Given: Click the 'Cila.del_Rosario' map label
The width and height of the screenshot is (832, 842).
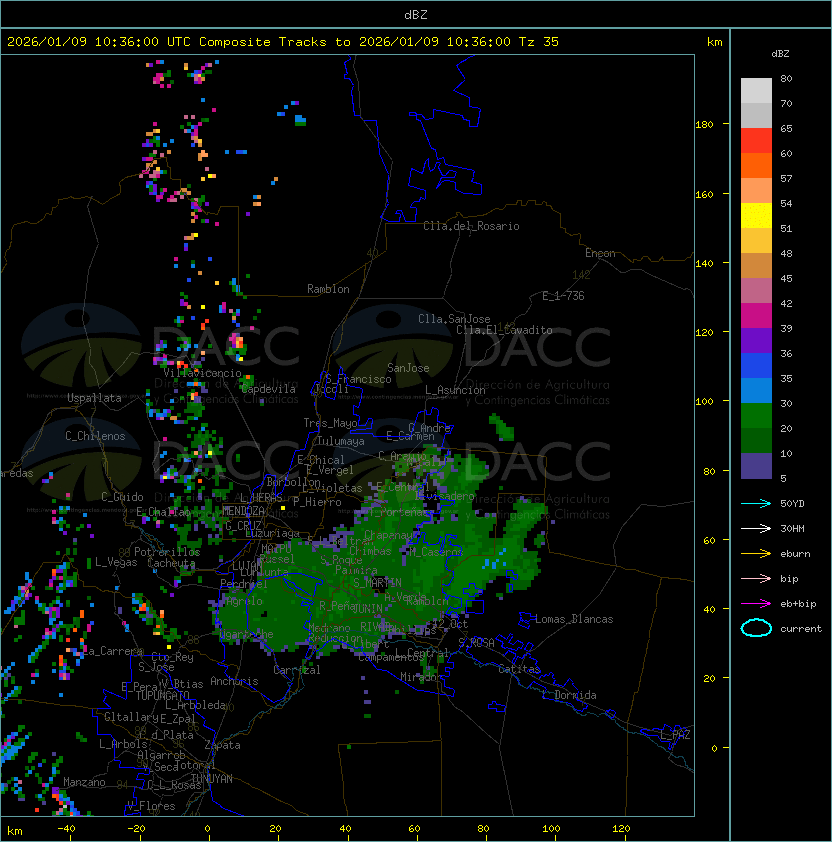Looking at the screenshot, I should [x=471, y=226].
